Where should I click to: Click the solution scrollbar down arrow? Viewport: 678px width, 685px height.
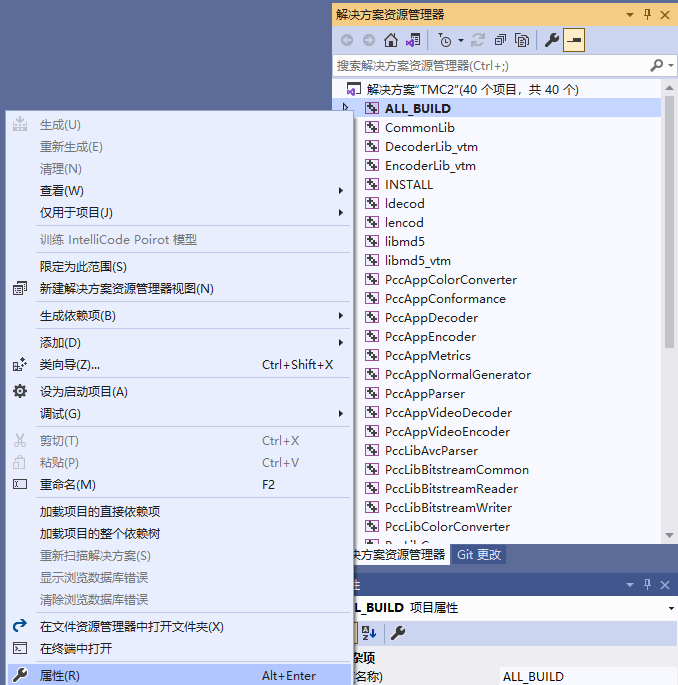click(669, 535)
